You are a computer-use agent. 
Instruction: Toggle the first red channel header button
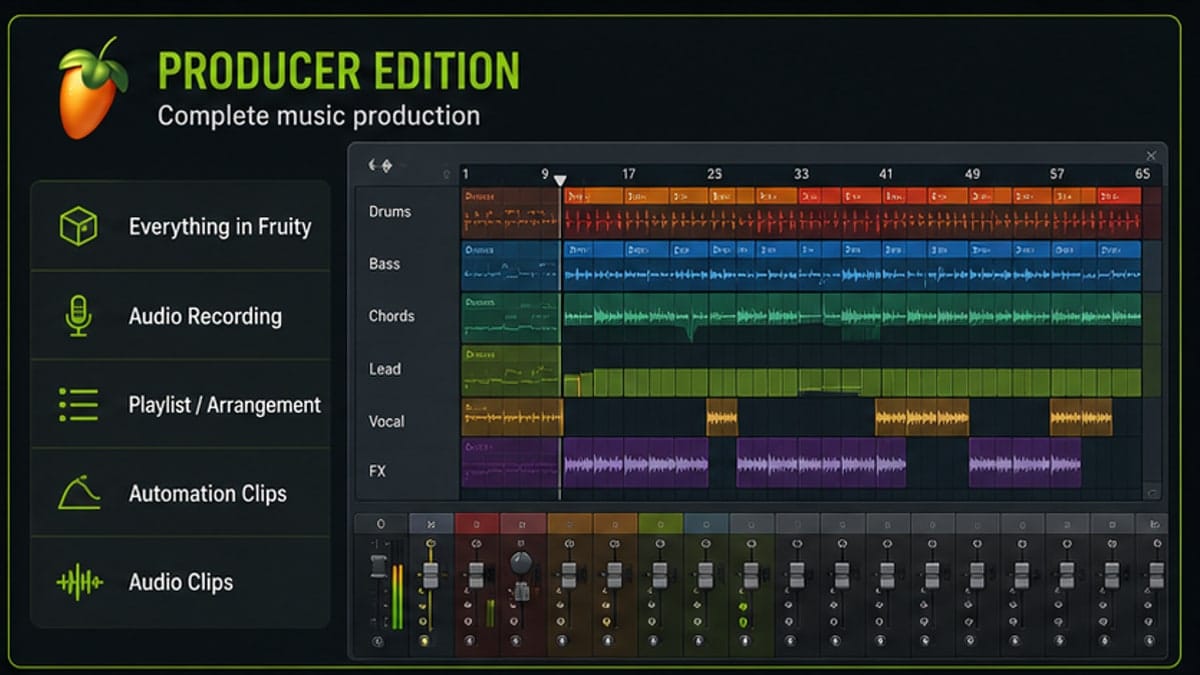[477, 524]
